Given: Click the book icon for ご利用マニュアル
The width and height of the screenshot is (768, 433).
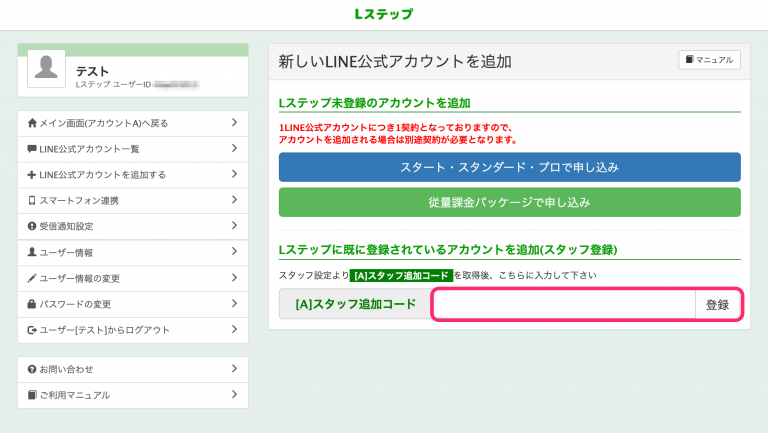Looking at the screenshot, I should pos(32,395).
